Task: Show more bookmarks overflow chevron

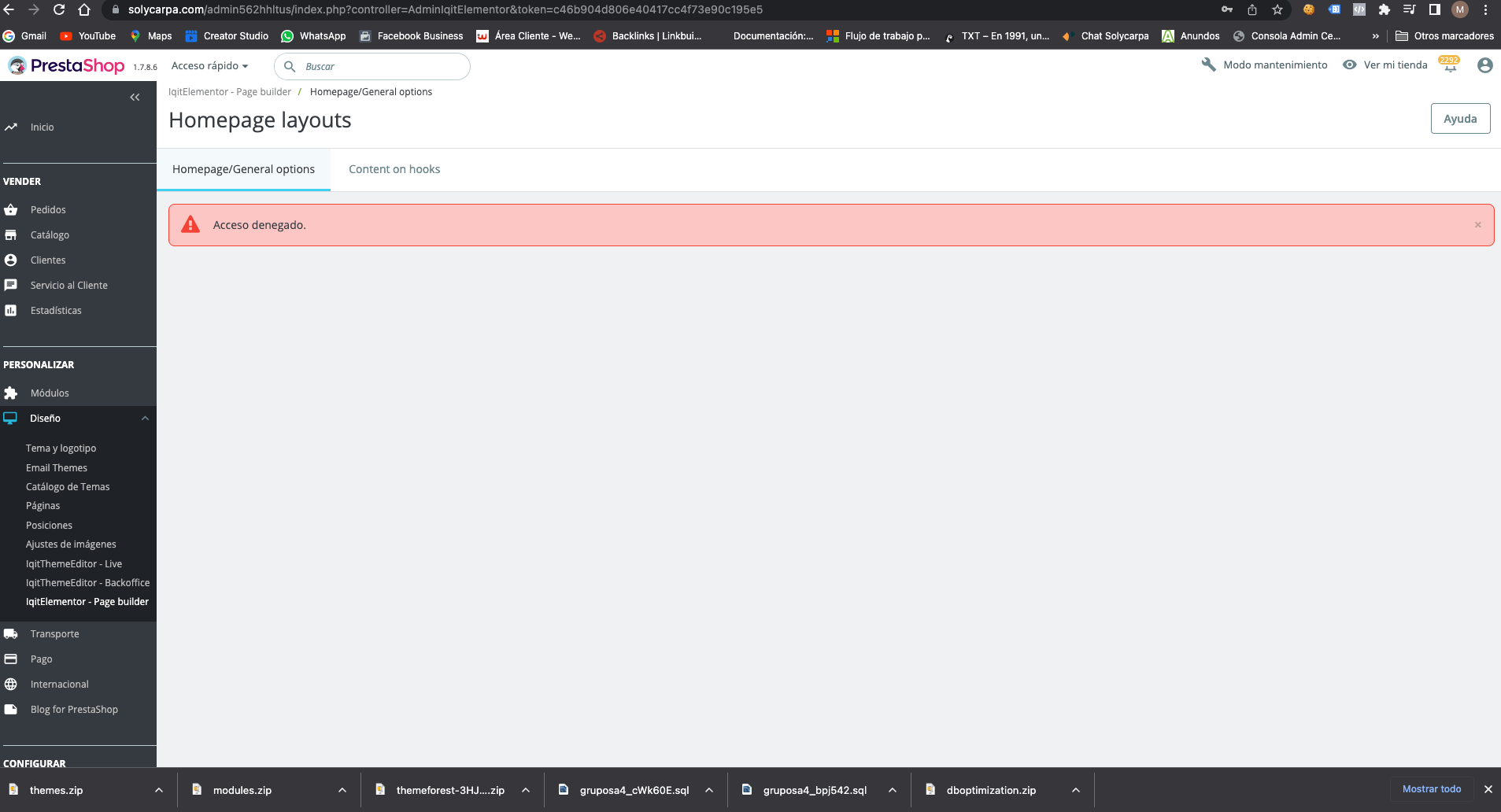Action: pyautogui.click(x=1375, y=35)
